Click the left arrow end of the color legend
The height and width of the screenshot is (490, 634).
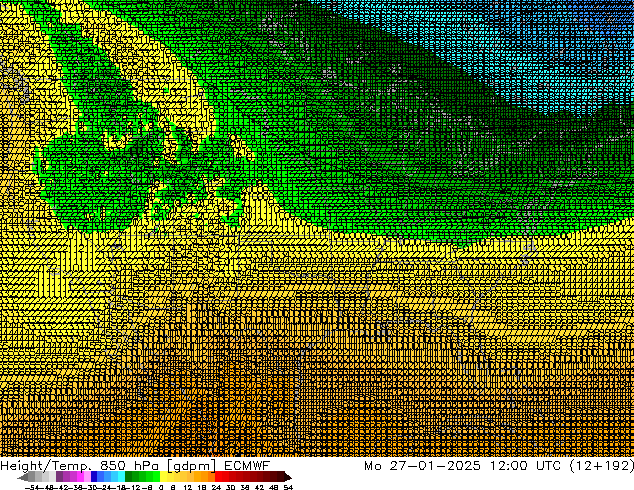click(x=22, y=477)
